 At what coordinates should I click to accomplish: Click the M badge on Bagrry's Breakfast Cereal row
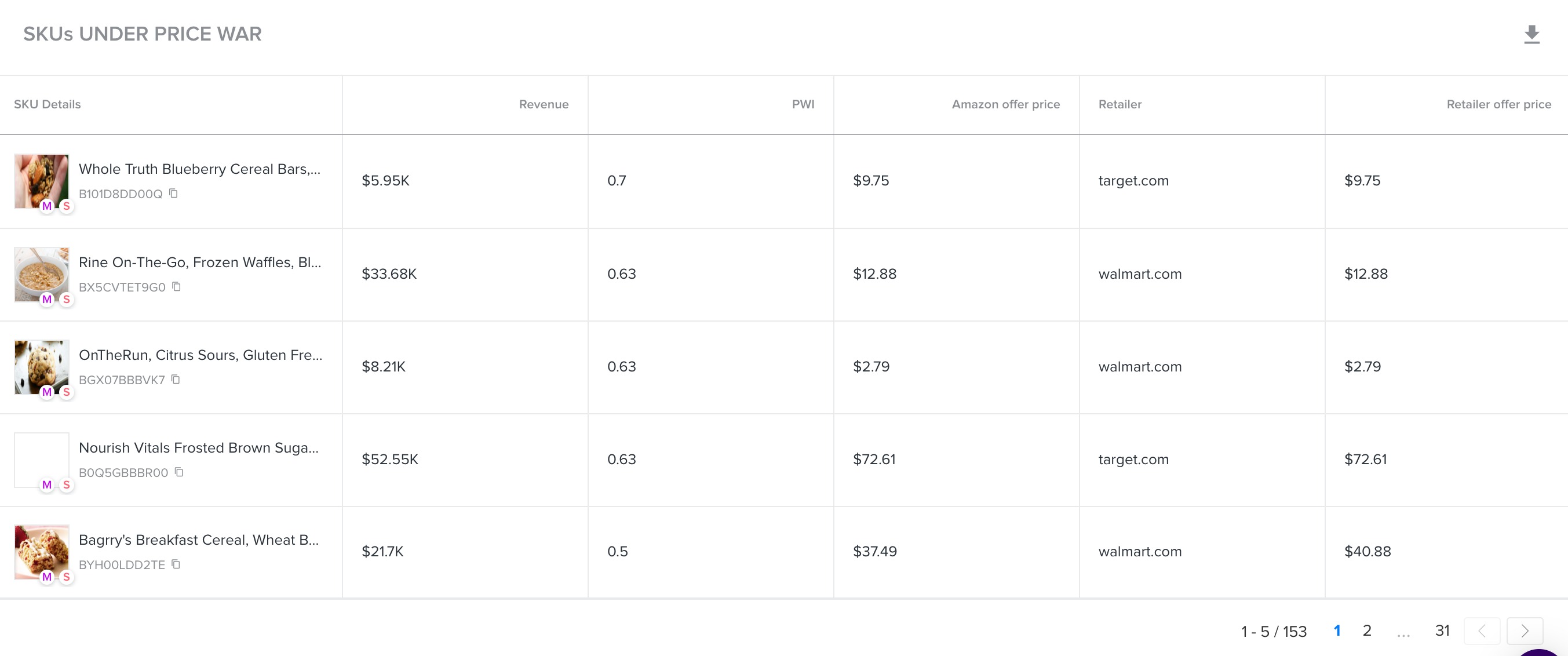click(x=47, y=577)
